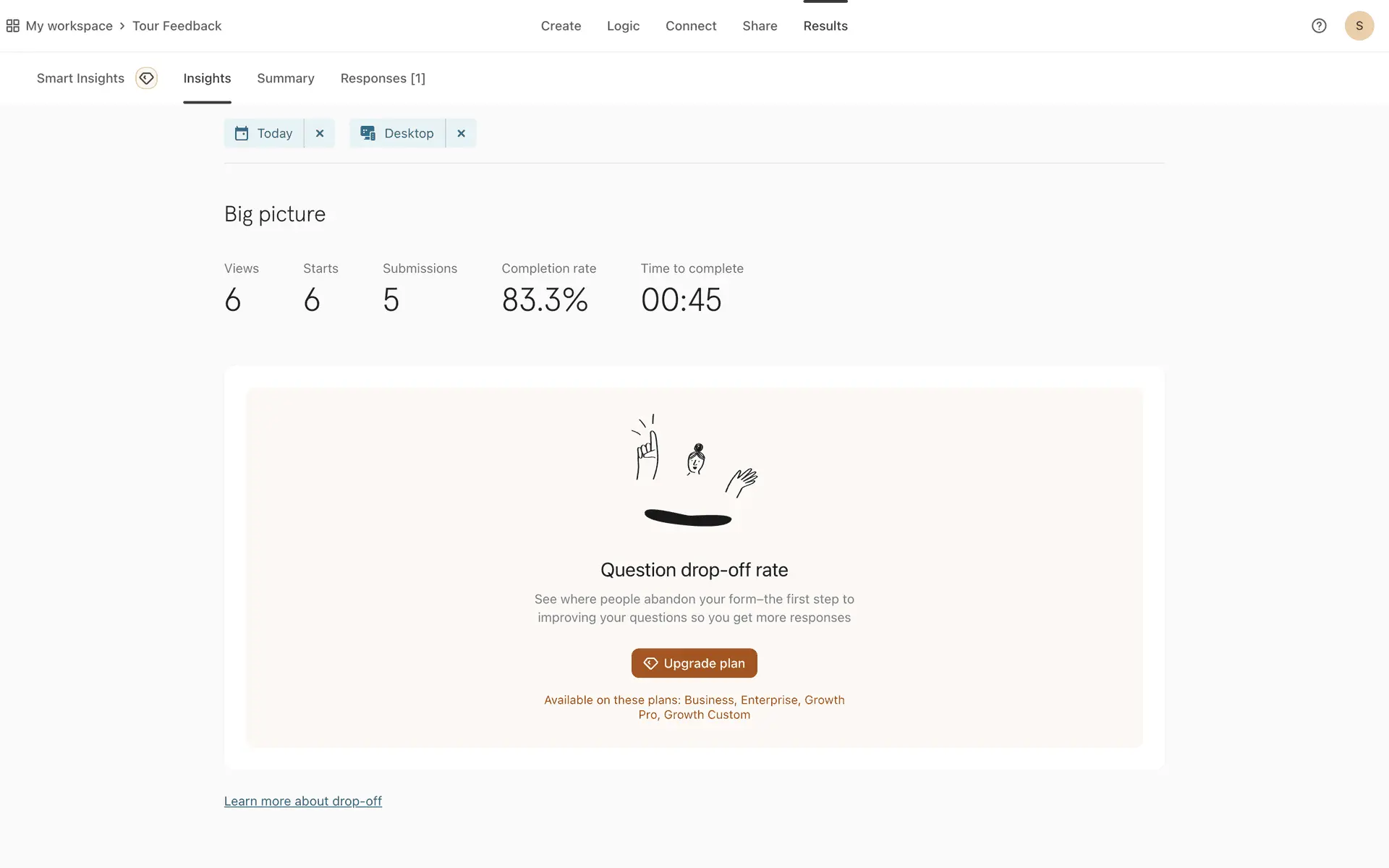The width and height of the screenshot is (1389, 868).
Task: Go to My workspace breadcrumb
Action: tap(69, 26)
